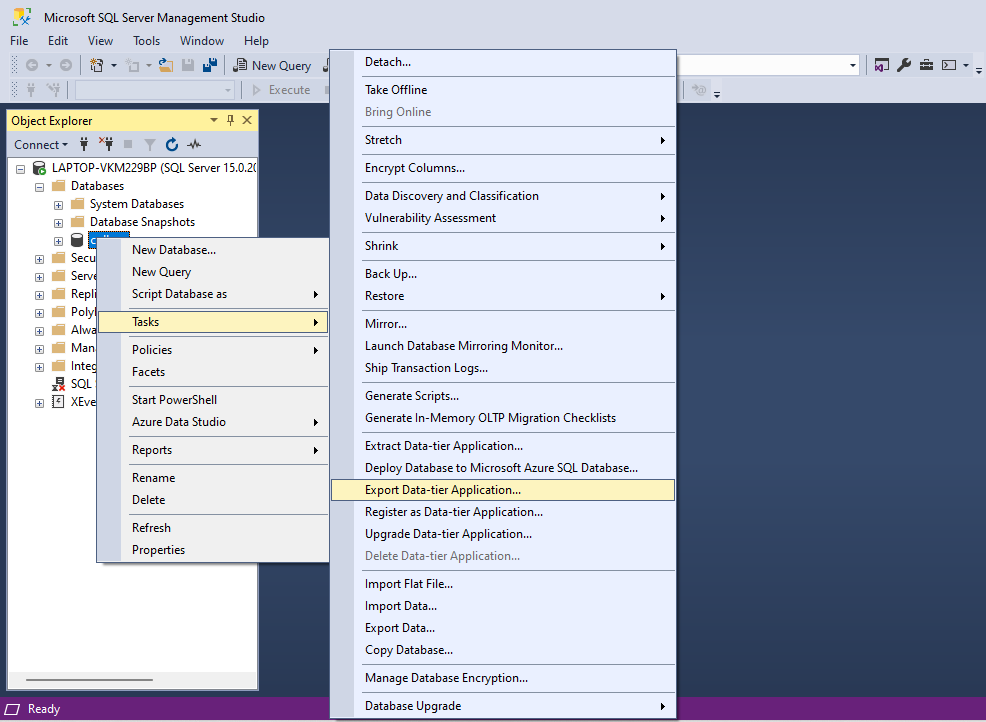Open the Tools menu
This screenshot has height=722, width=986.
tap(147, 41)
